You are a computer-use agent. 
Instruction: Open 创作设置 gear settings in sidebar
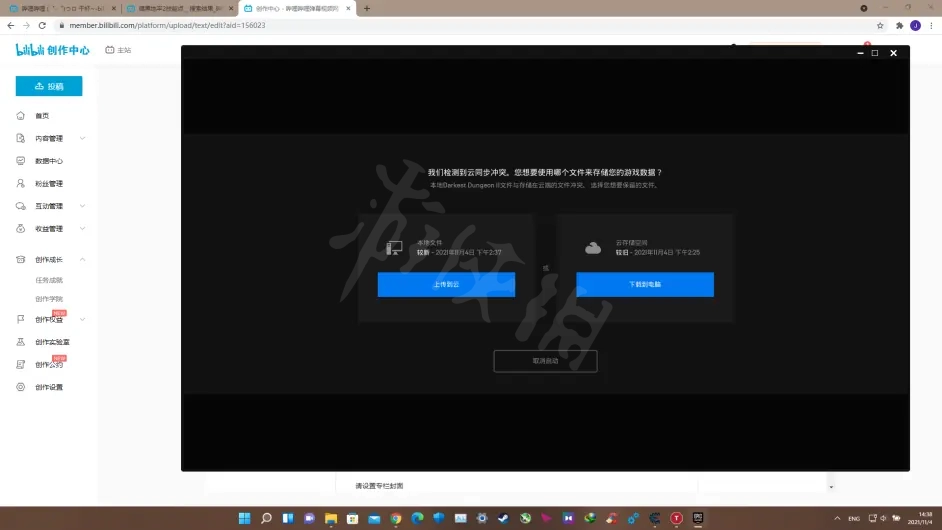pyautogui.click(x=49, y=387)
